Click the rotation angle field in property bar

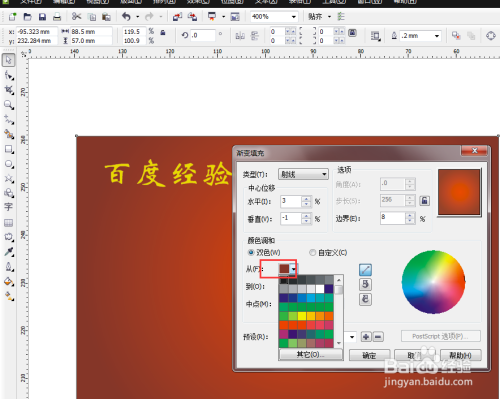click(203, 35)
